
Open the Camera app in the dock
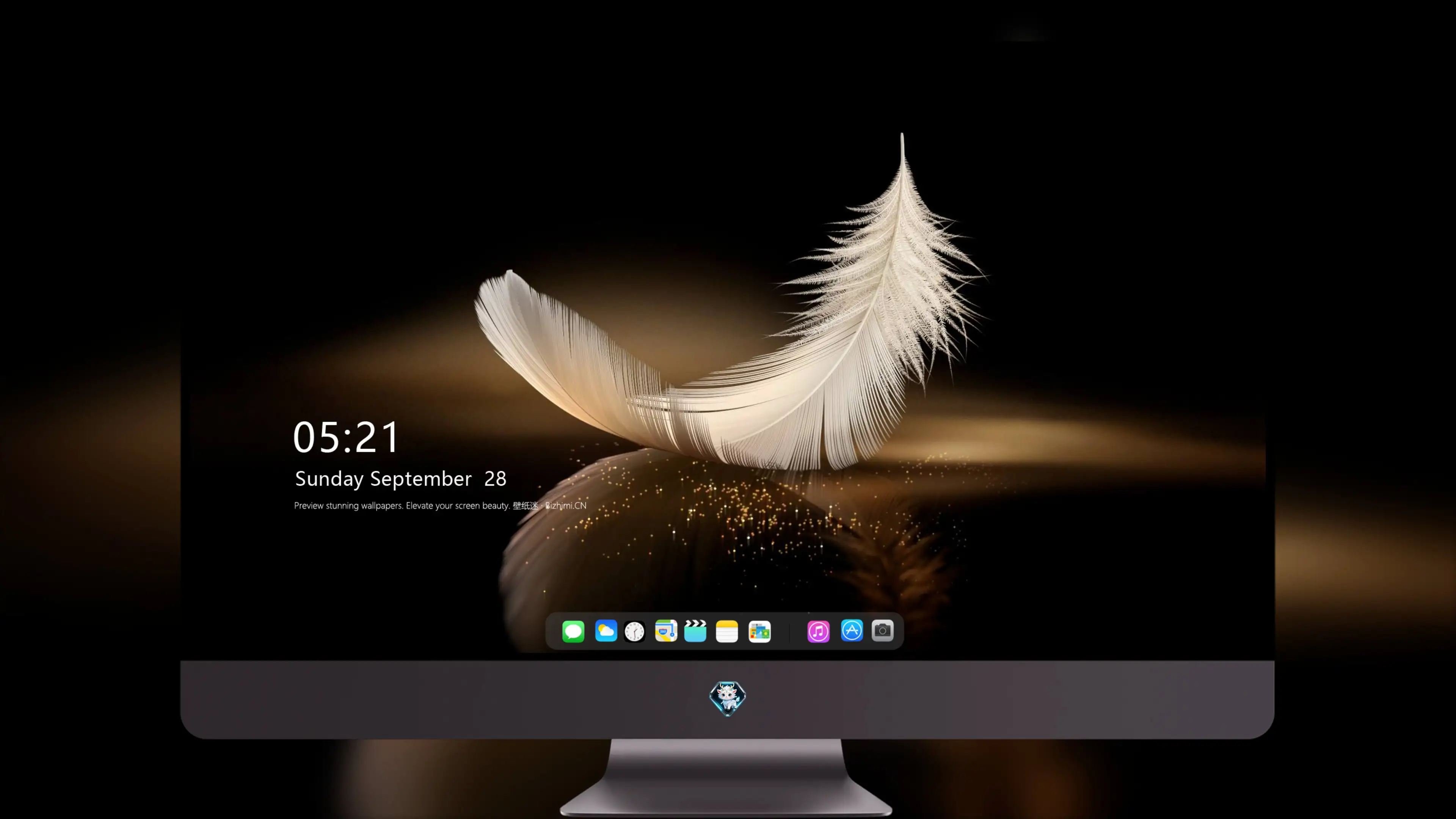tap(882, 630)
